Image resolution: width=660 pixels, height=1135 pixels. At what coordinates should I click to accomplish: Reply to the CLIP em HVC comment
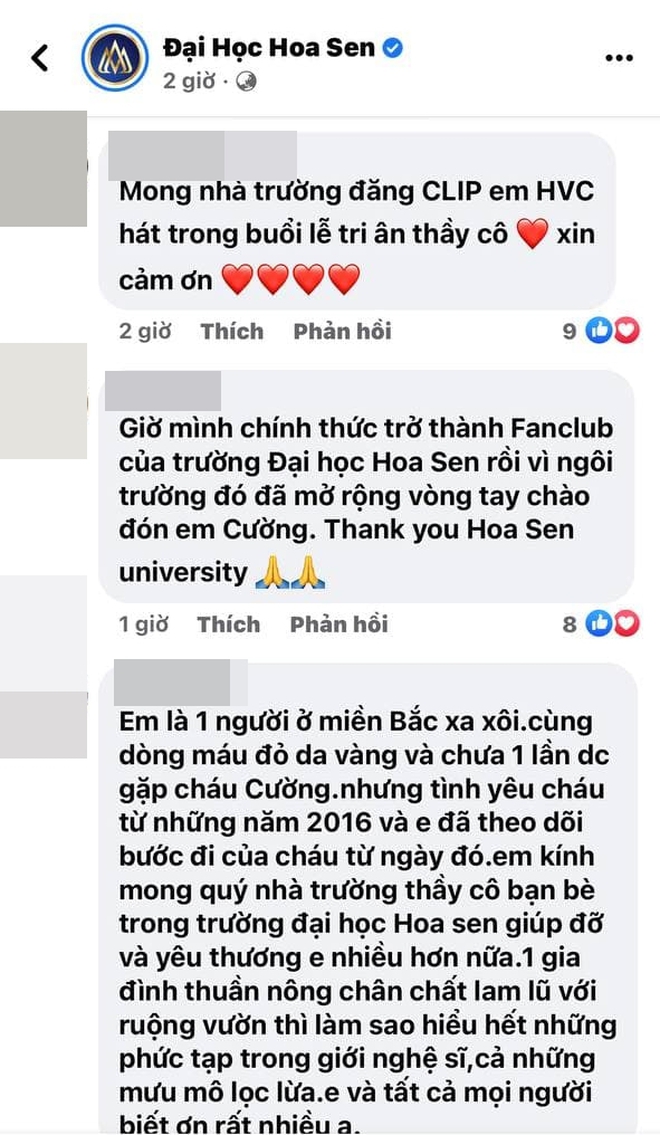tap(342, 331)
